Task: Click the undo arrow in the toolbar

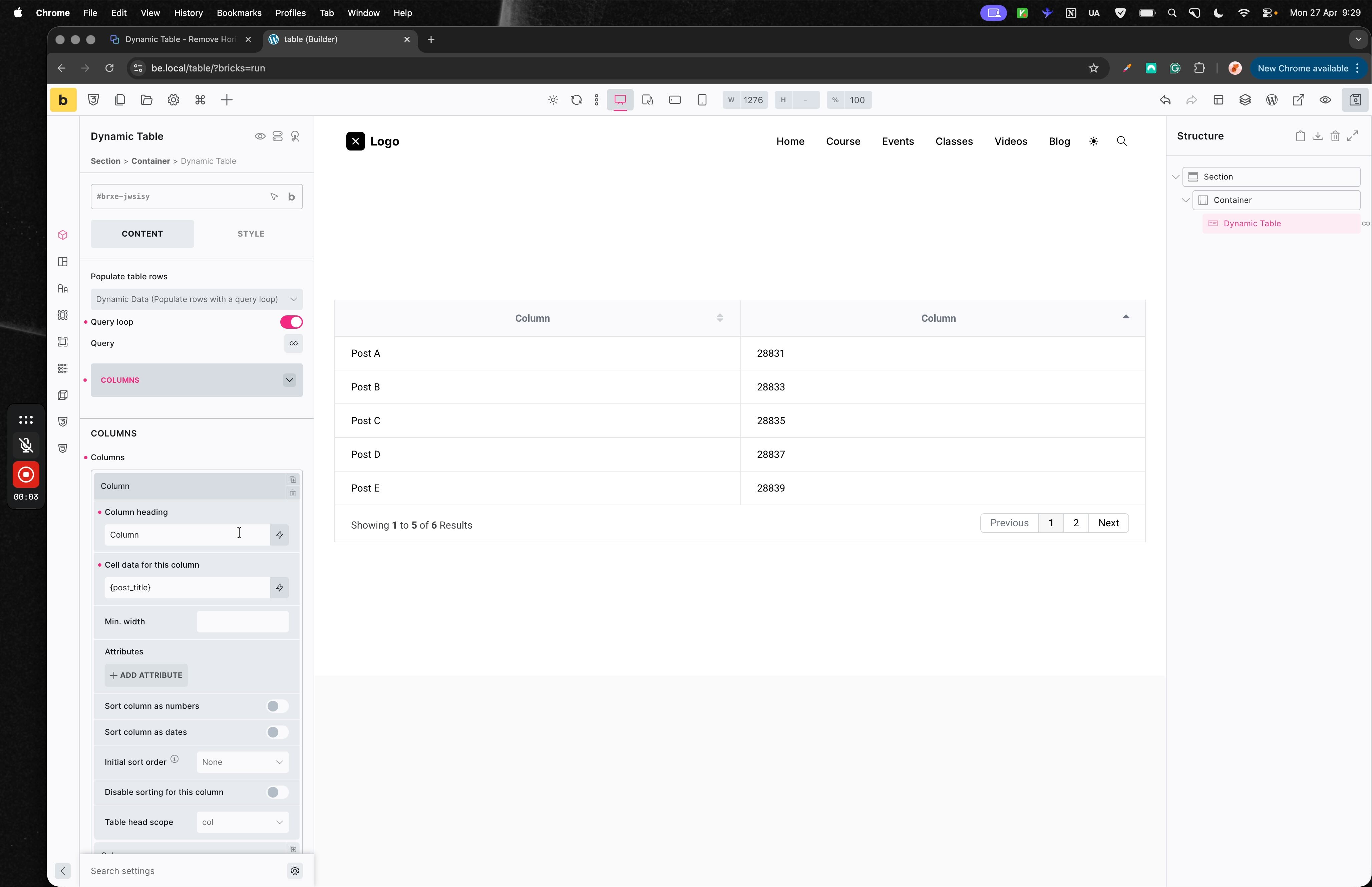Action: click(1165, 100)
